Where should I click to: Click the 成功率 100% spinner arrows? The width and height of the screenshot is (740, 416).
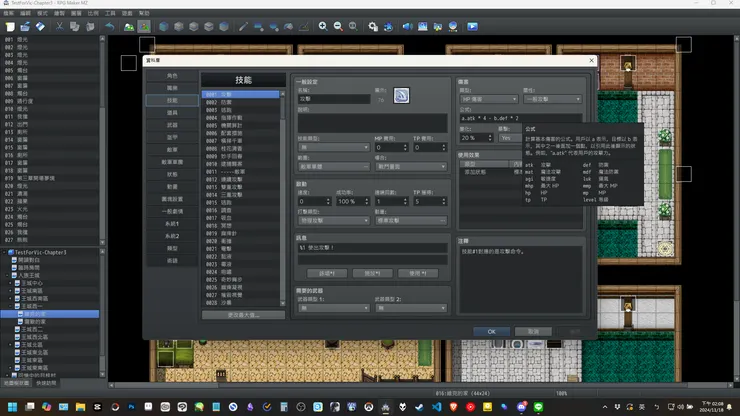point(366,201)
